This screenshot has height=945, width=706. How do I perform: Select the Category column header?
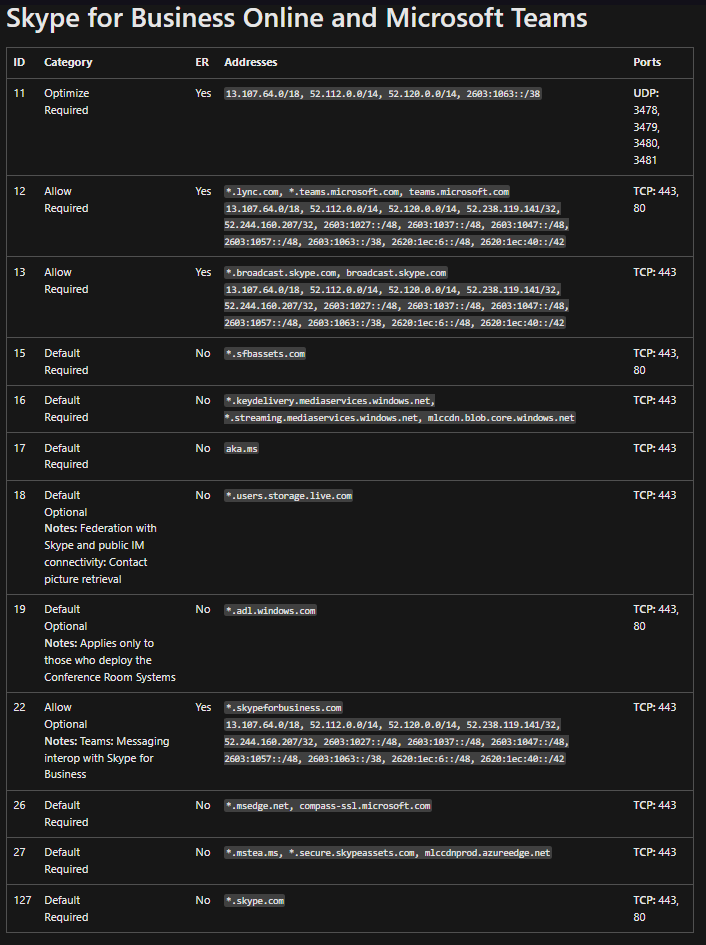point(68,62)
